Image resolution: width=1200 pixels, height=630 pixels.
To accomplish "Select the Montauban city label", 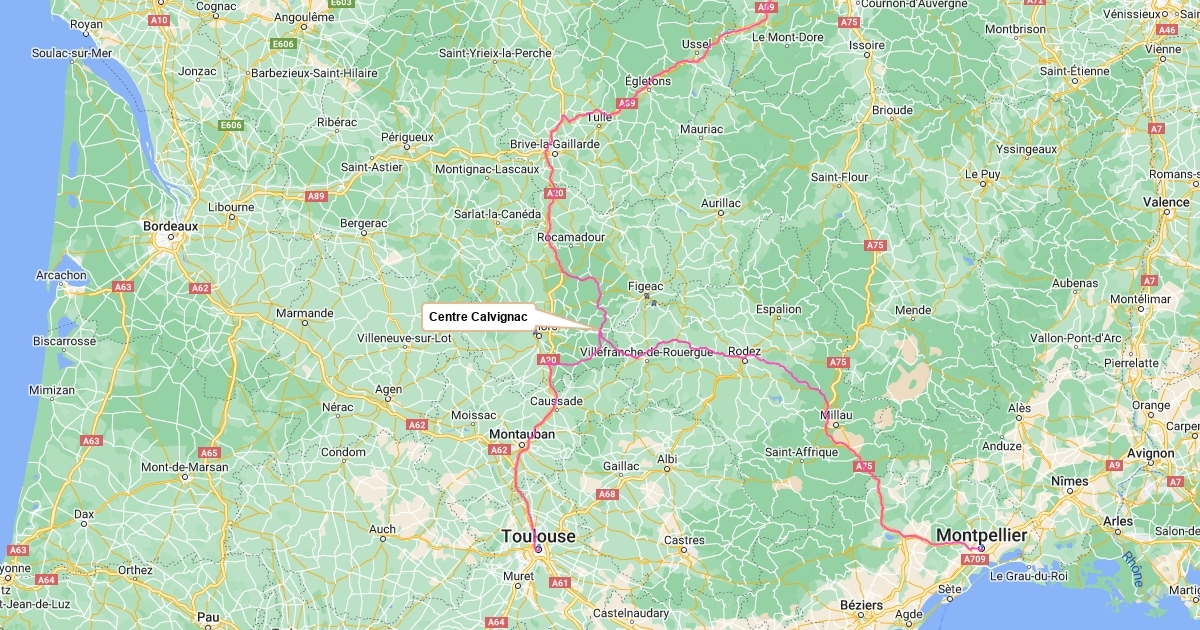I will (x=522, y=434).
